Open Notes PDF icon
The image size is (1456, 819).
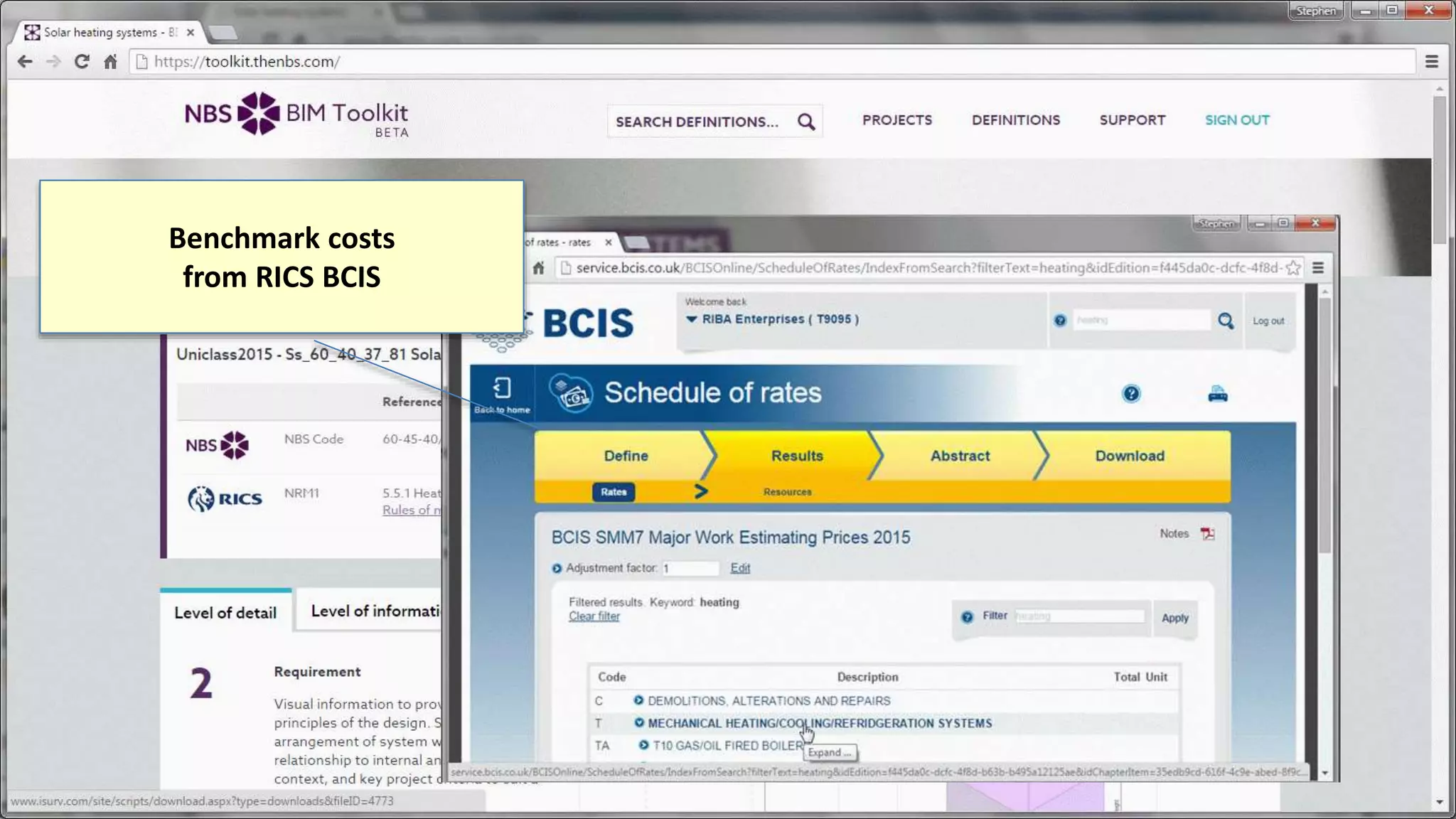click(1208, 534)
